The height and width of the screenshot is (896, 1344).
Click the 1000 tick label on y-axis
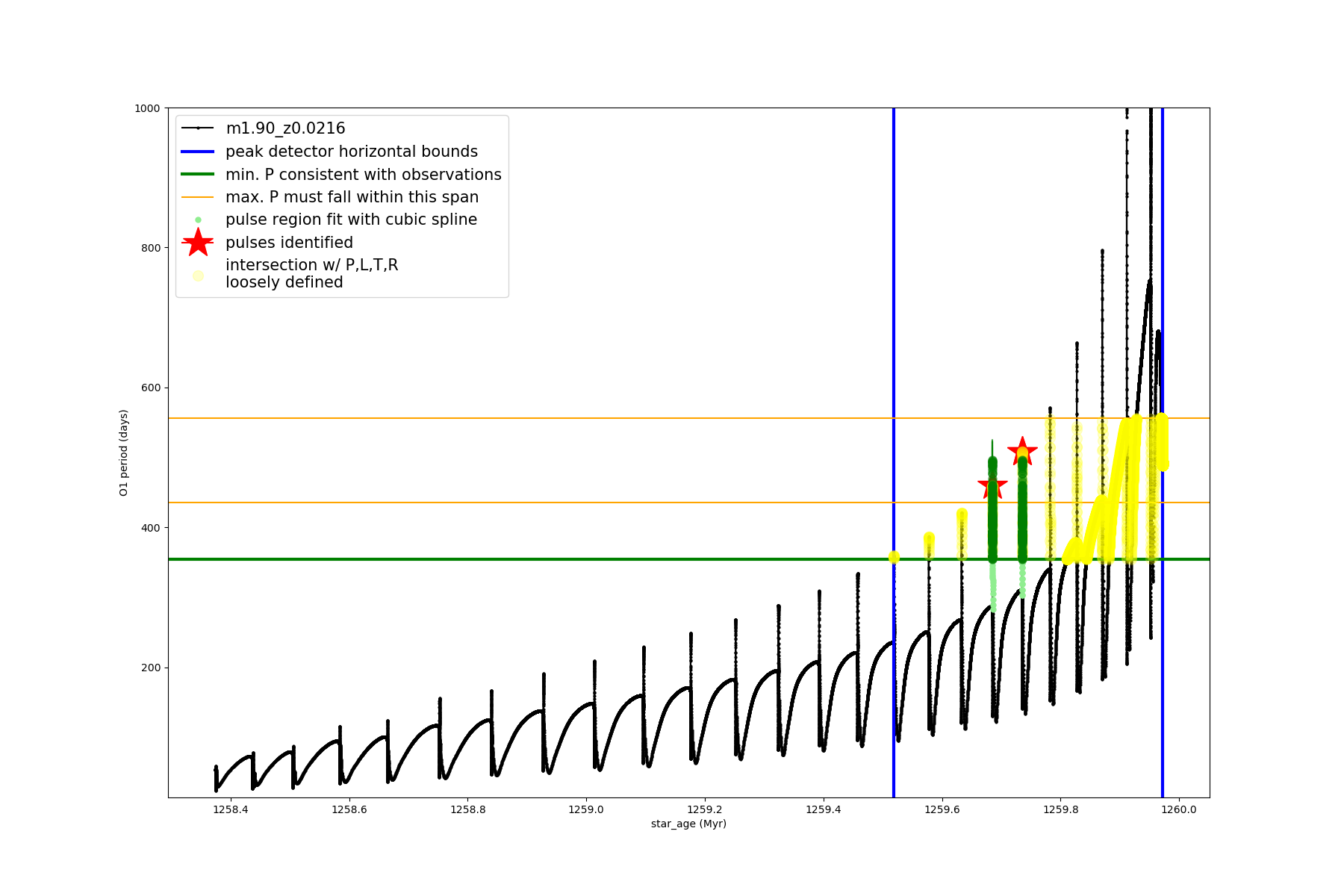pos(147,108)
